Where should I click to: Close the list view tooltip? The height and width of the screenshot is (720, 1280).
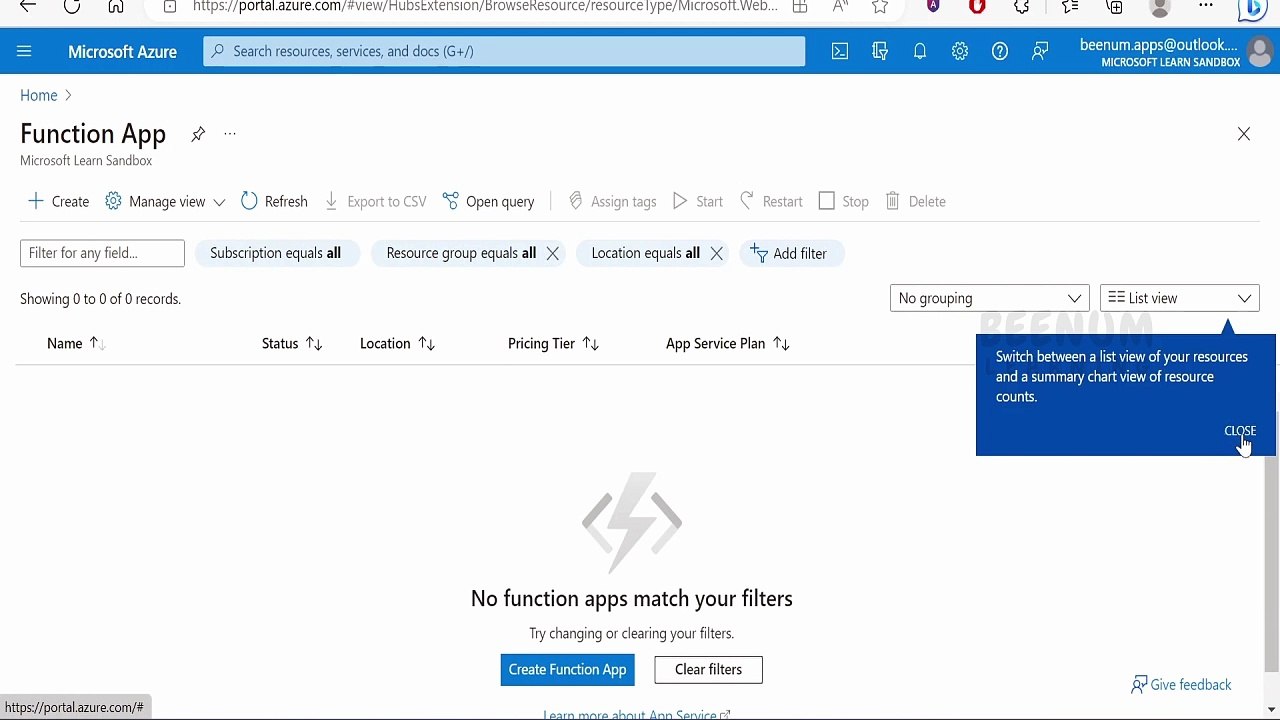tap(1240, 431)
